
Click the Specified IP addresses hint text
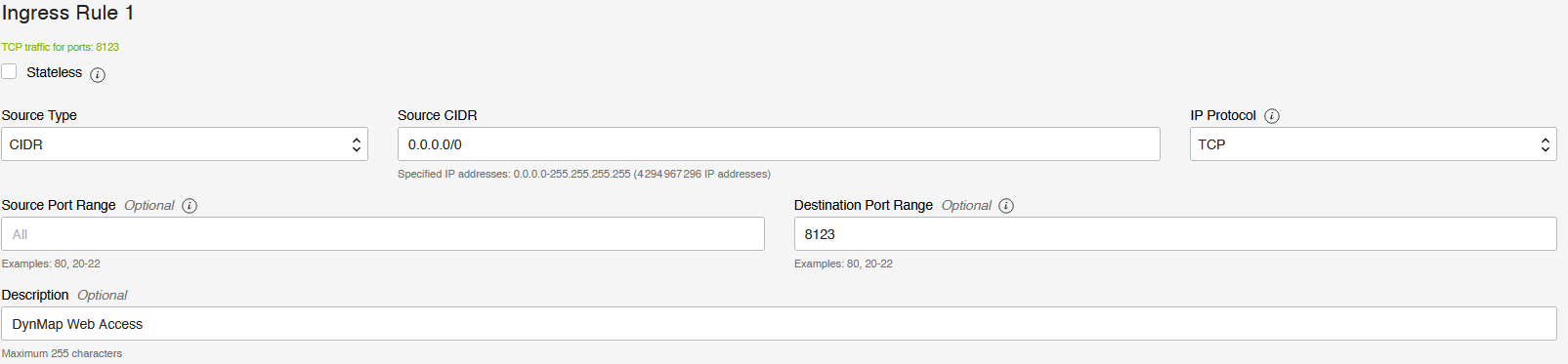(584, 174)
